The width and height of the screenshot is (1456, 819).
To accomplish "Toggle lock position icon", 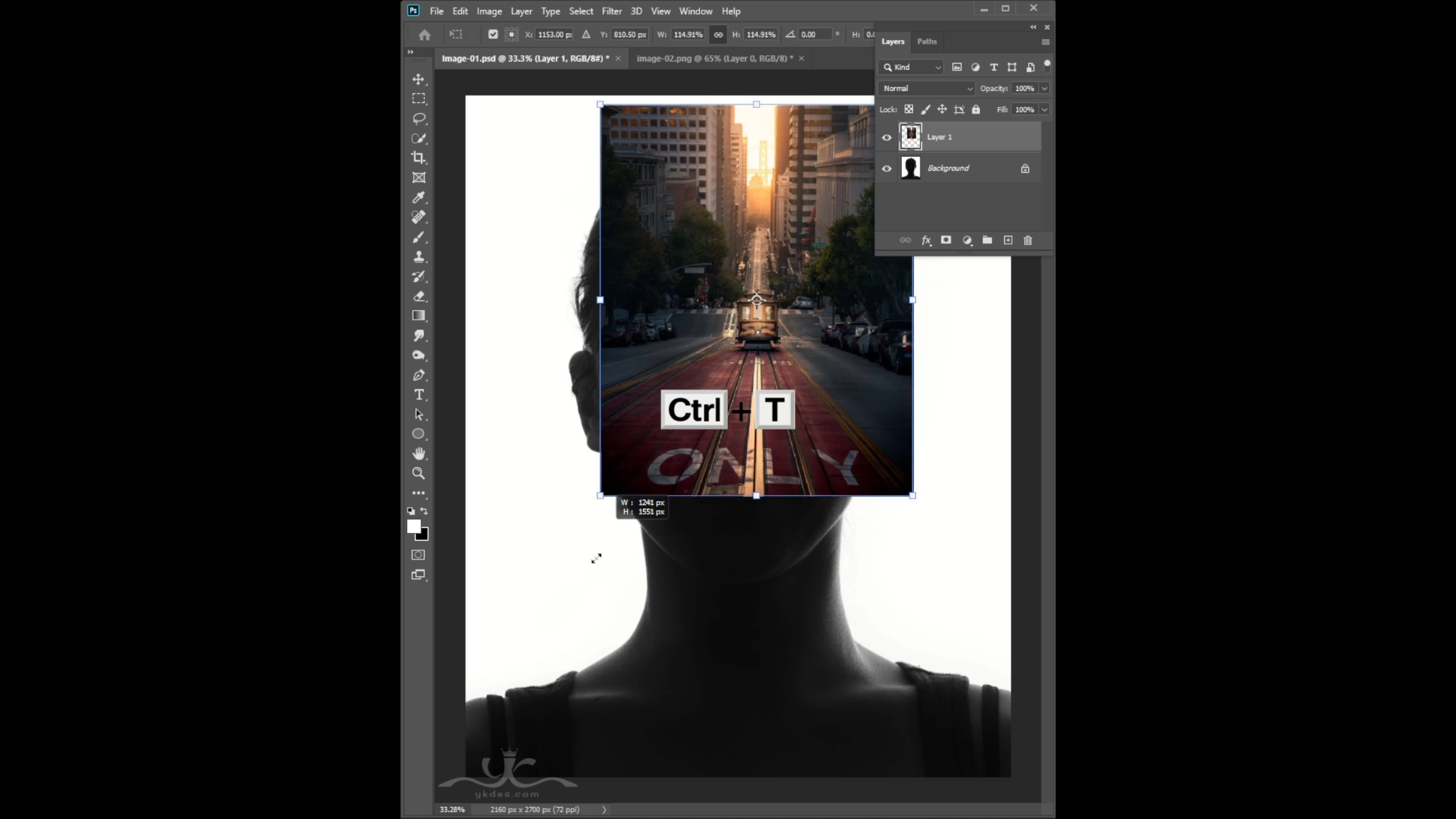I will tap(942, 109).
